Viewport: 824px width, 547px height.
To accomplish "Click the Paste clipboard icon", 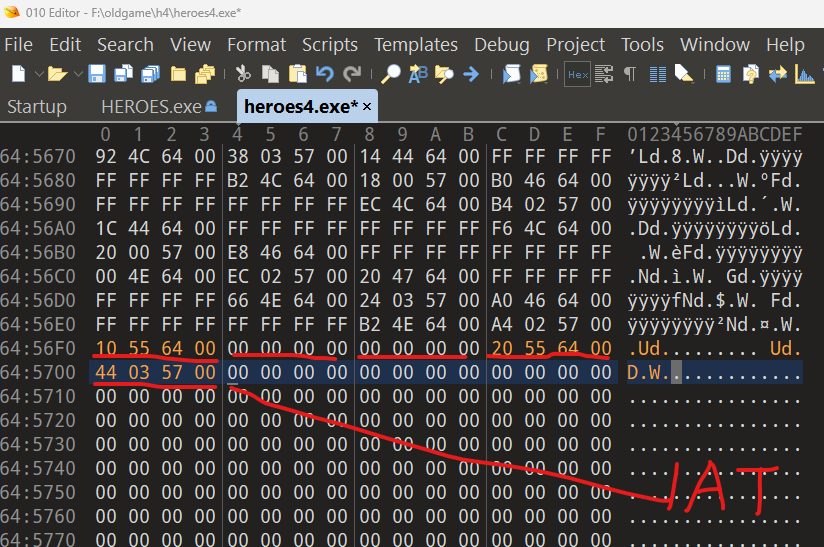I will pos(297,74).
